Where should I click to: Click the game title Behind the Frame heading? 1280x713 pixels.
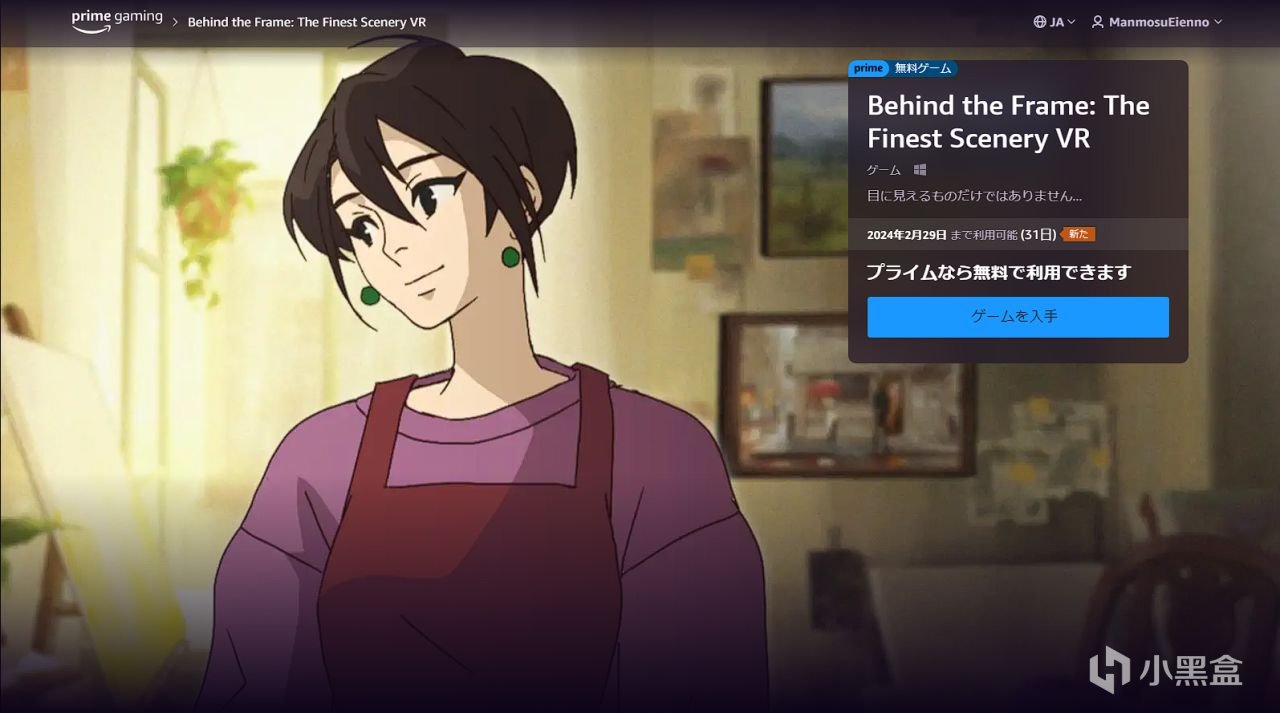1008,122
